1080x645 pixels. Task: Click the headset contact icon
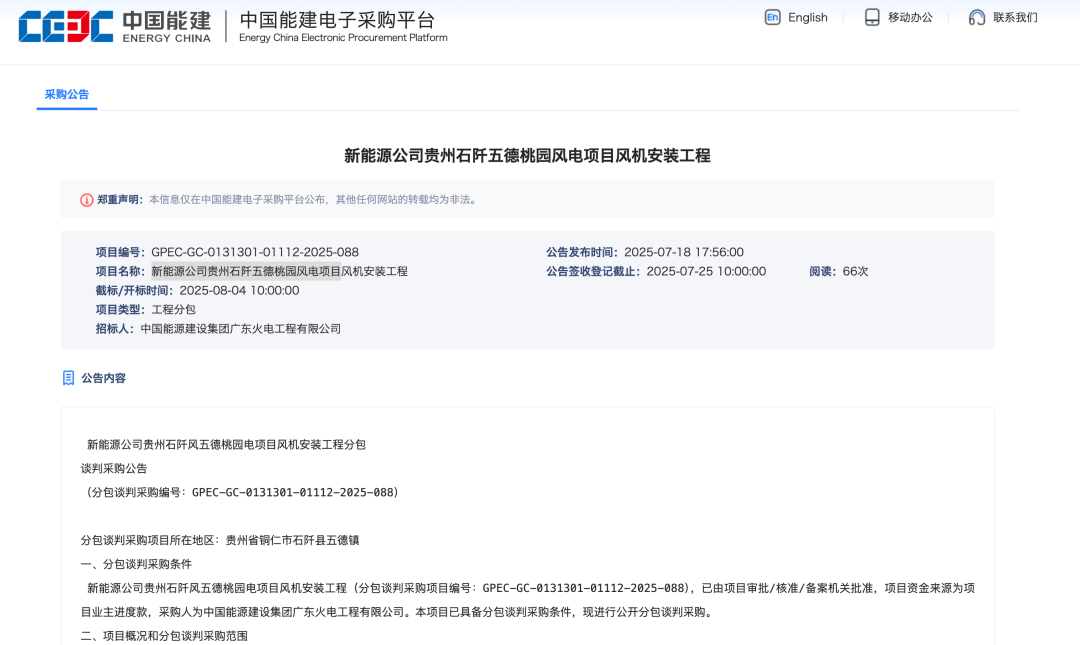click(977, 17)
